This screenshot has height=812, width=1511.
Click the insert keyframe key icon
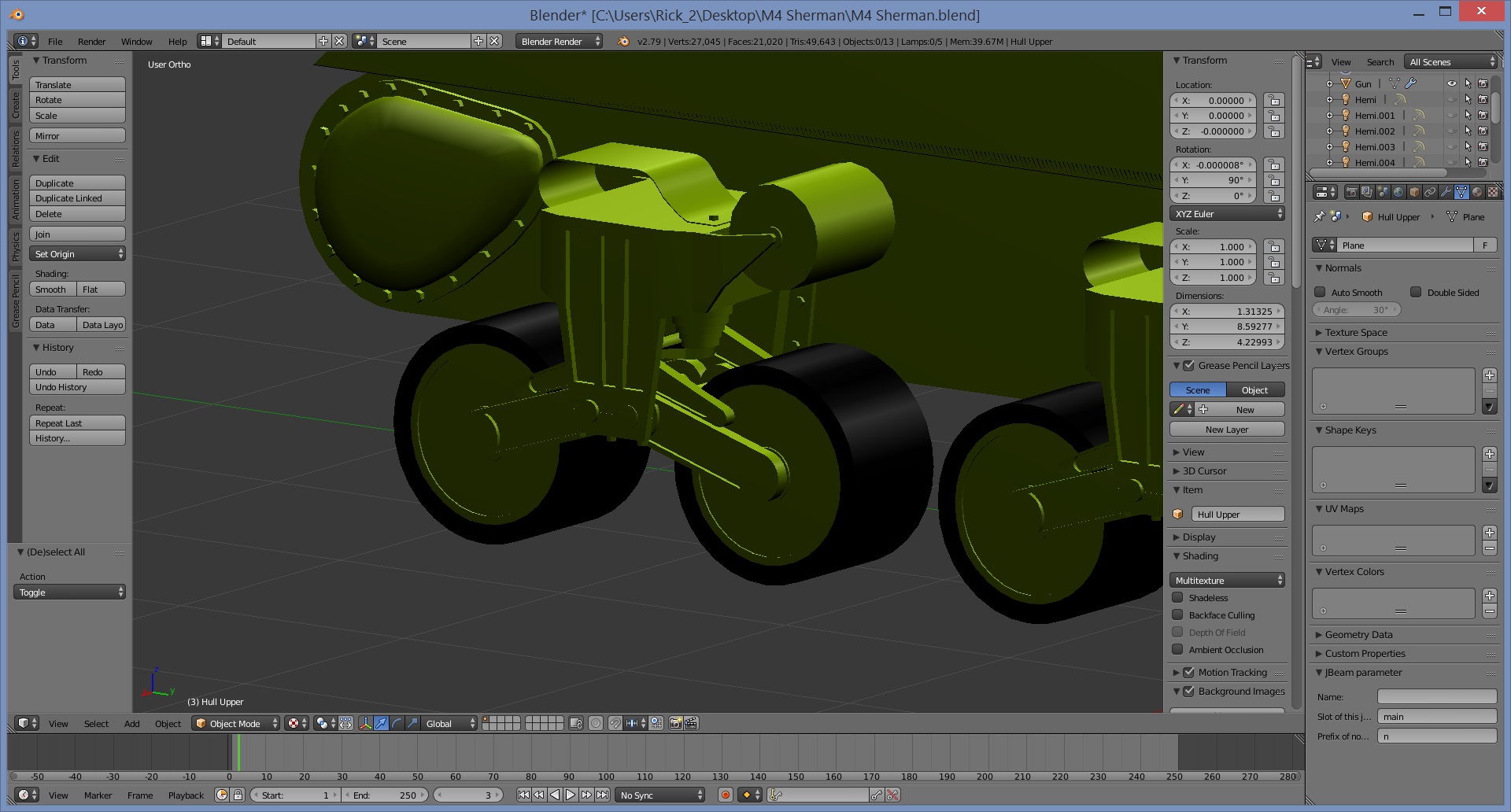[877, 795]
